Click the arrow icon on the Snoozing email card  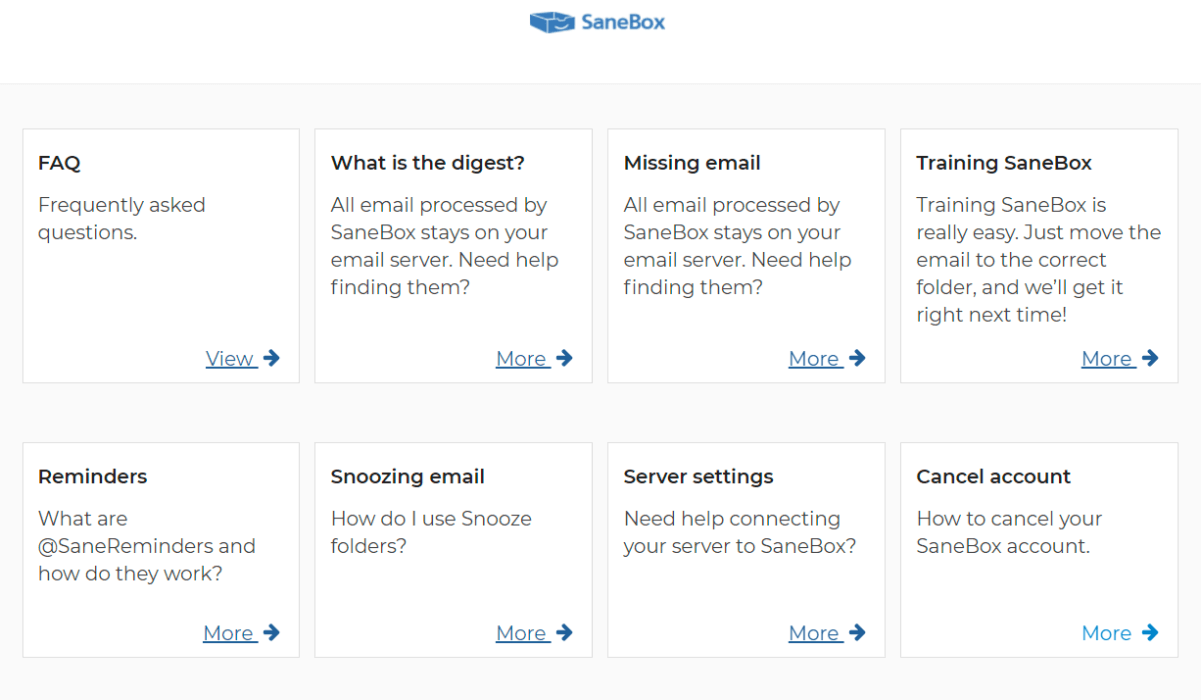(x=564, y=632)
